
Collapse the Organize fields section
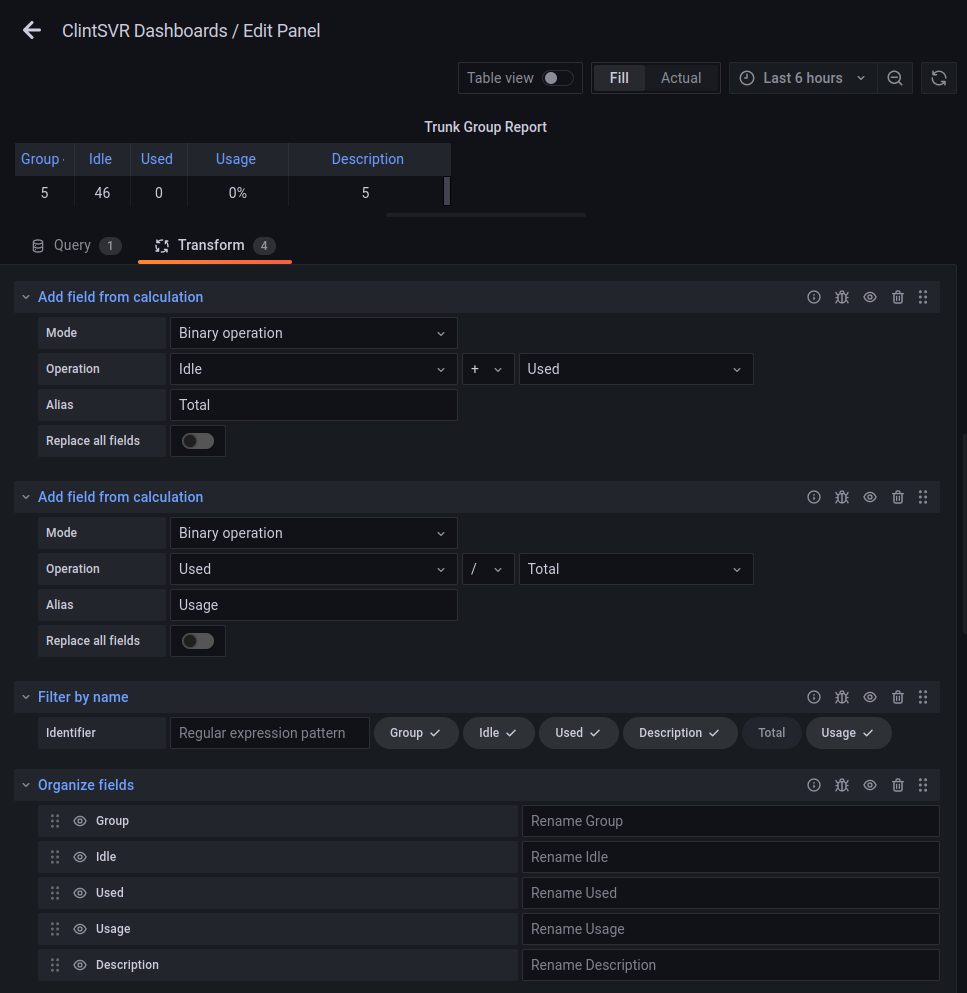click(26, 785)
